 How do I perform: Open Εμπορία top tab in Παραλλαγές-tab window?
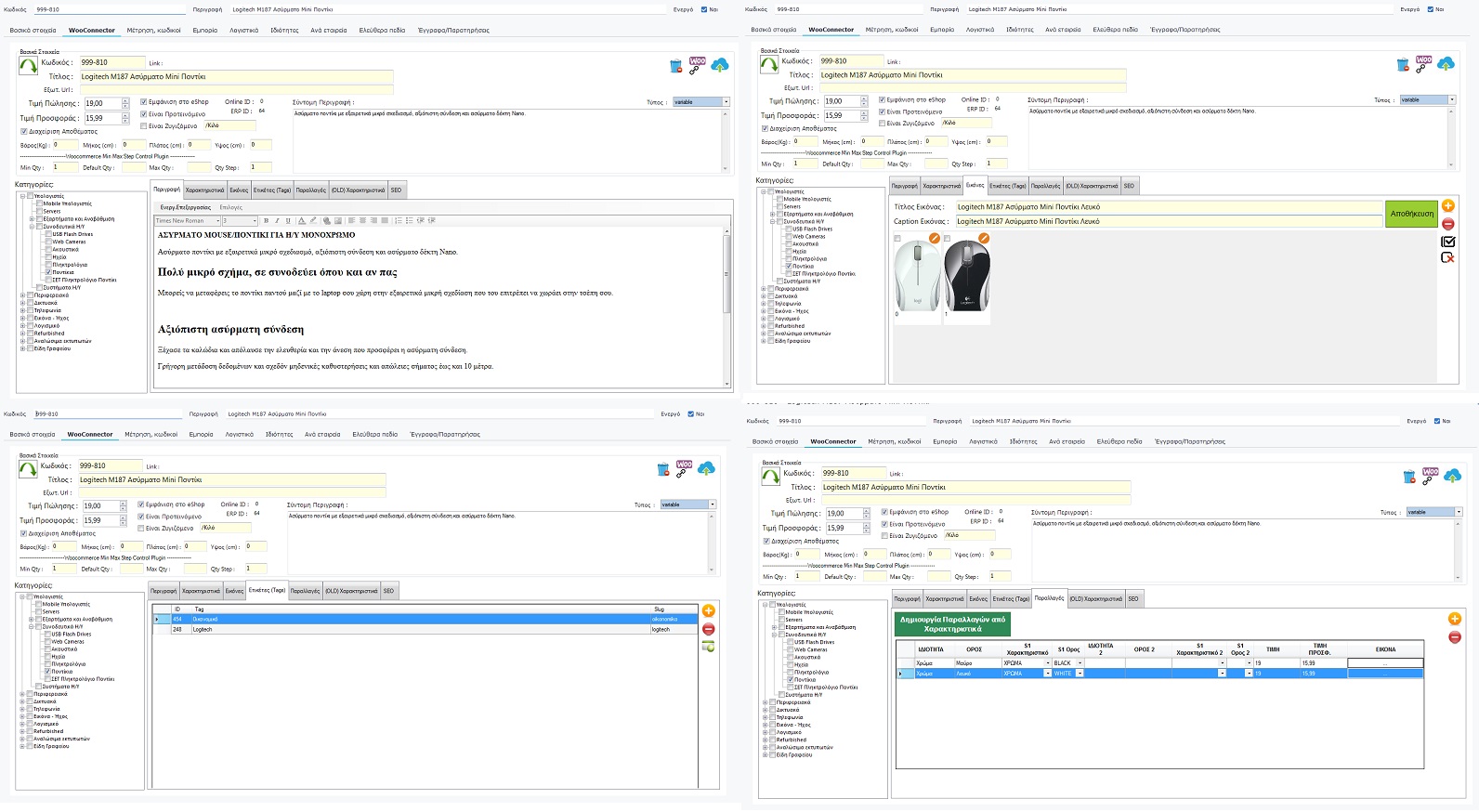coord(945,442)
